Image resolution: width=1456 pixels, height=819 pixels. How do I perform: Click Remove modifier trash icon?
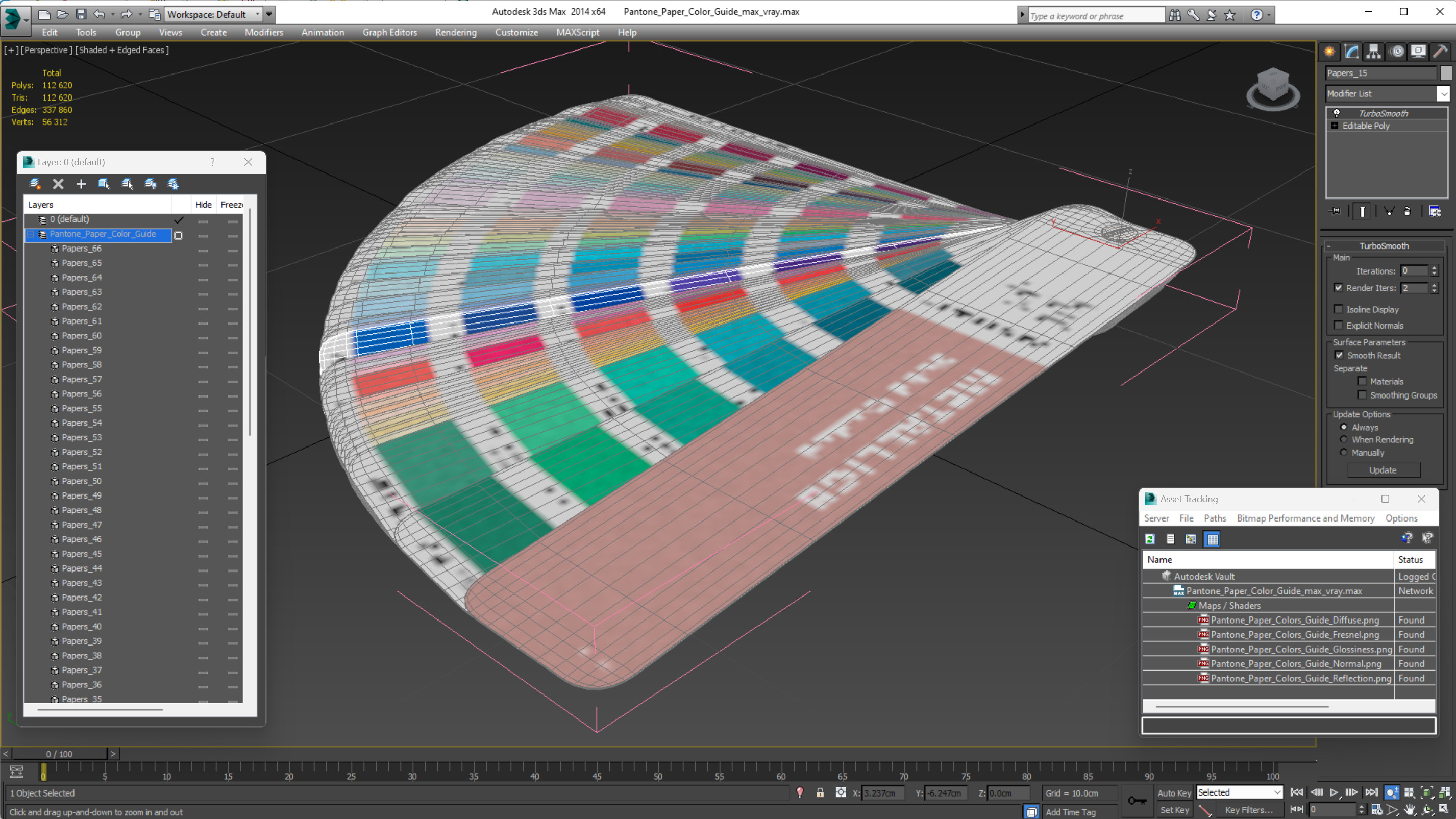1407,211
